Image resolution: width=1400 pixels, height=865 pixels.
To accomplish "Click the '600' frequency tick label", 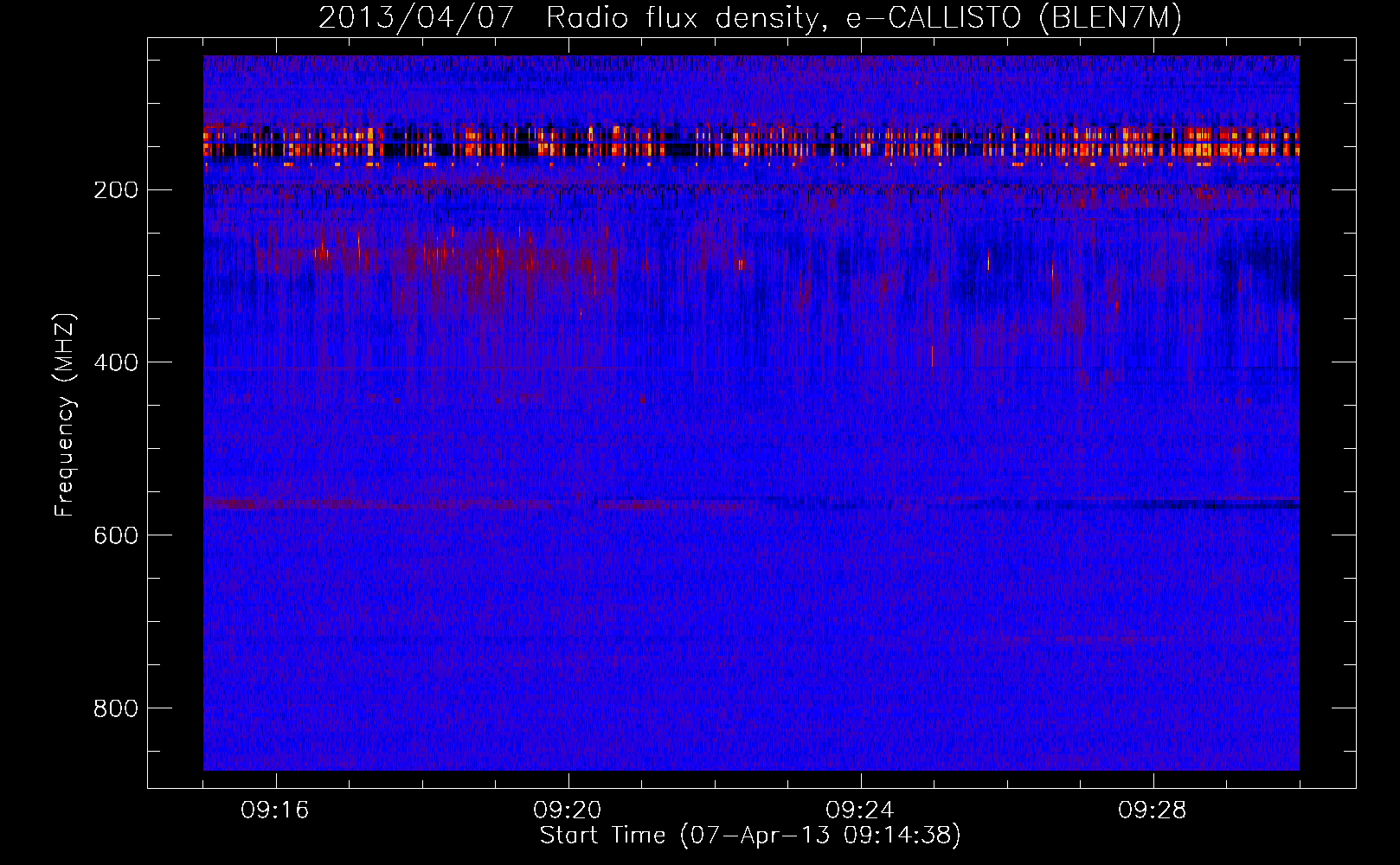I will click(x=116, y=535).
